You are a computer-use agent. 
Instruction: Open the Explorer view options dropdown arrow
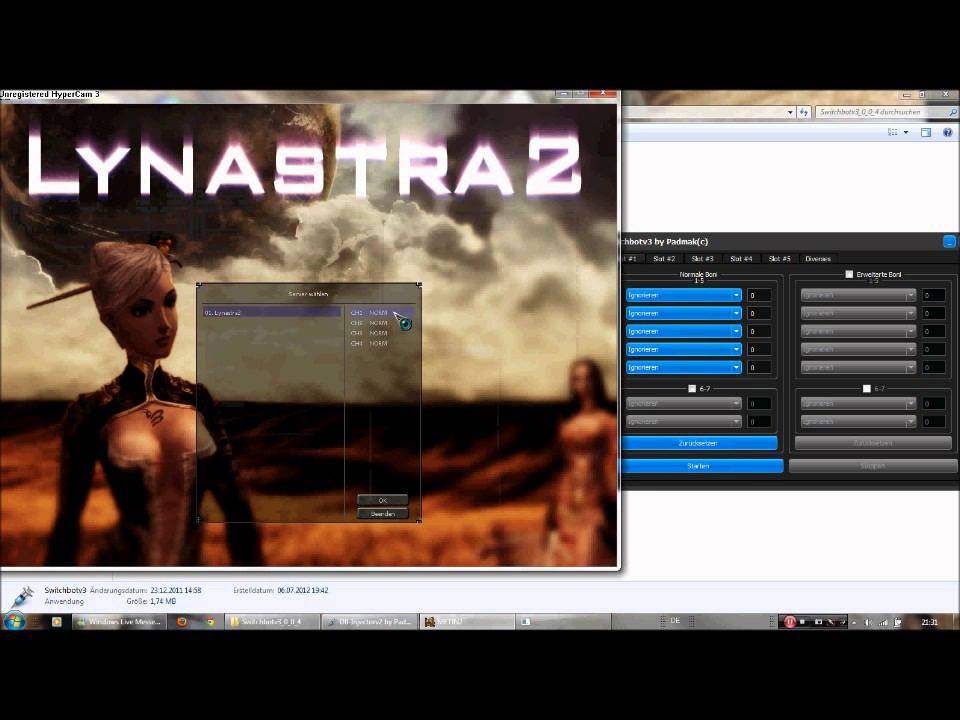906,132
